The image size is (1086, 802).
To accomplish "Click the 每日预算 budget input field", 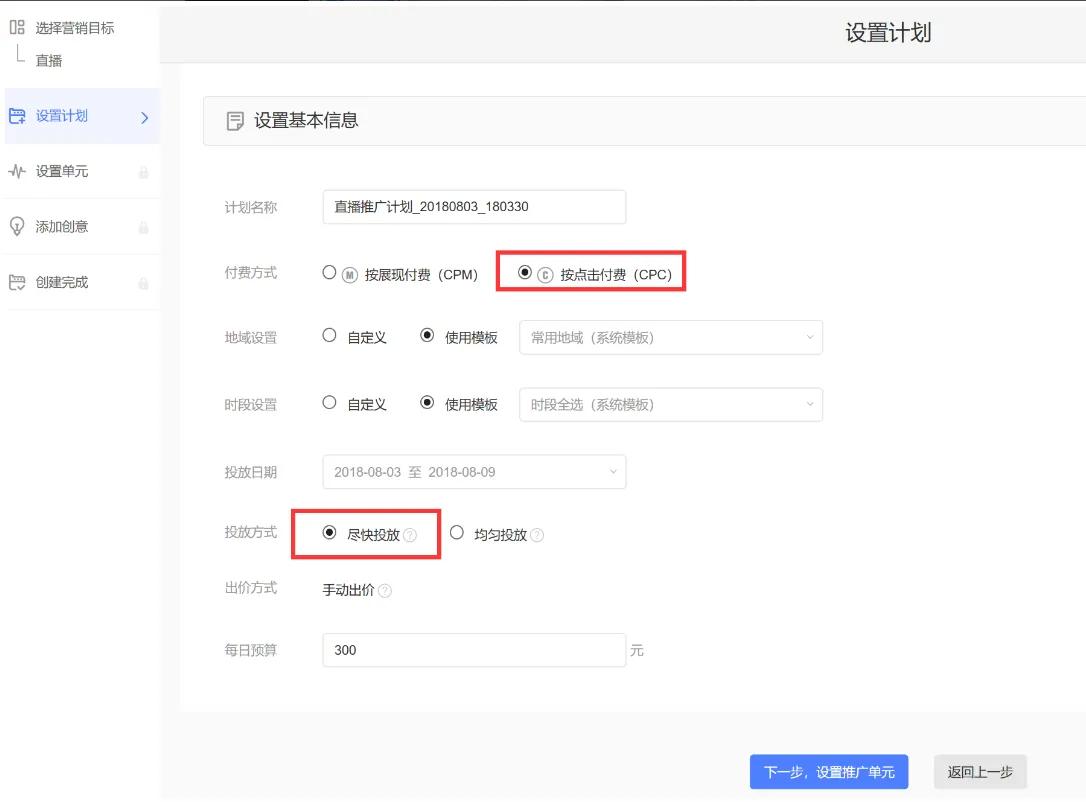I will (x=473, y=650).
